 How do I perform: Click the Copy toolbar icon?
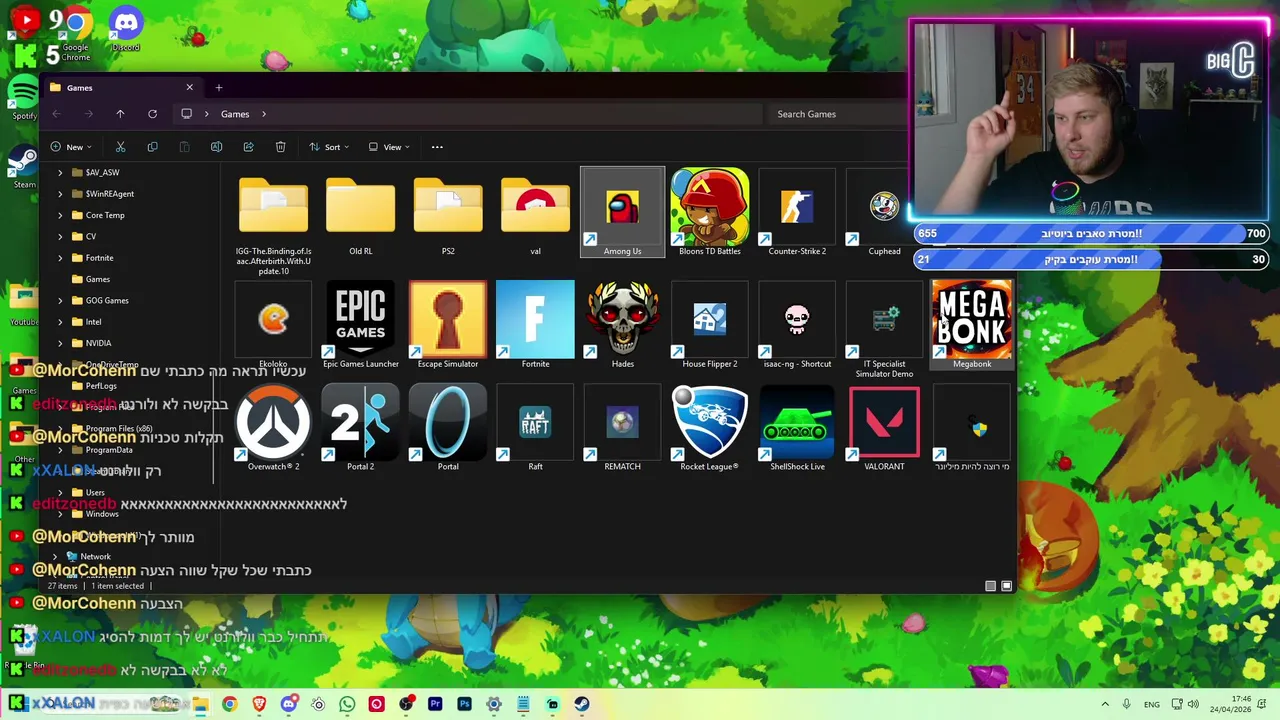coord(152,147)
